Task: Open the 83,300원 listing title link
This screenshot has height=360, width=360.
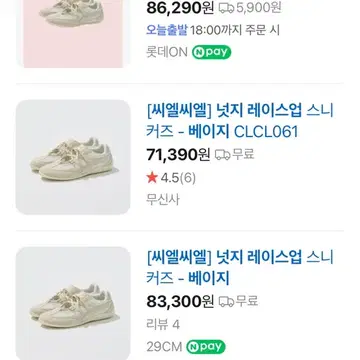Action: click(x=240, y=268)
